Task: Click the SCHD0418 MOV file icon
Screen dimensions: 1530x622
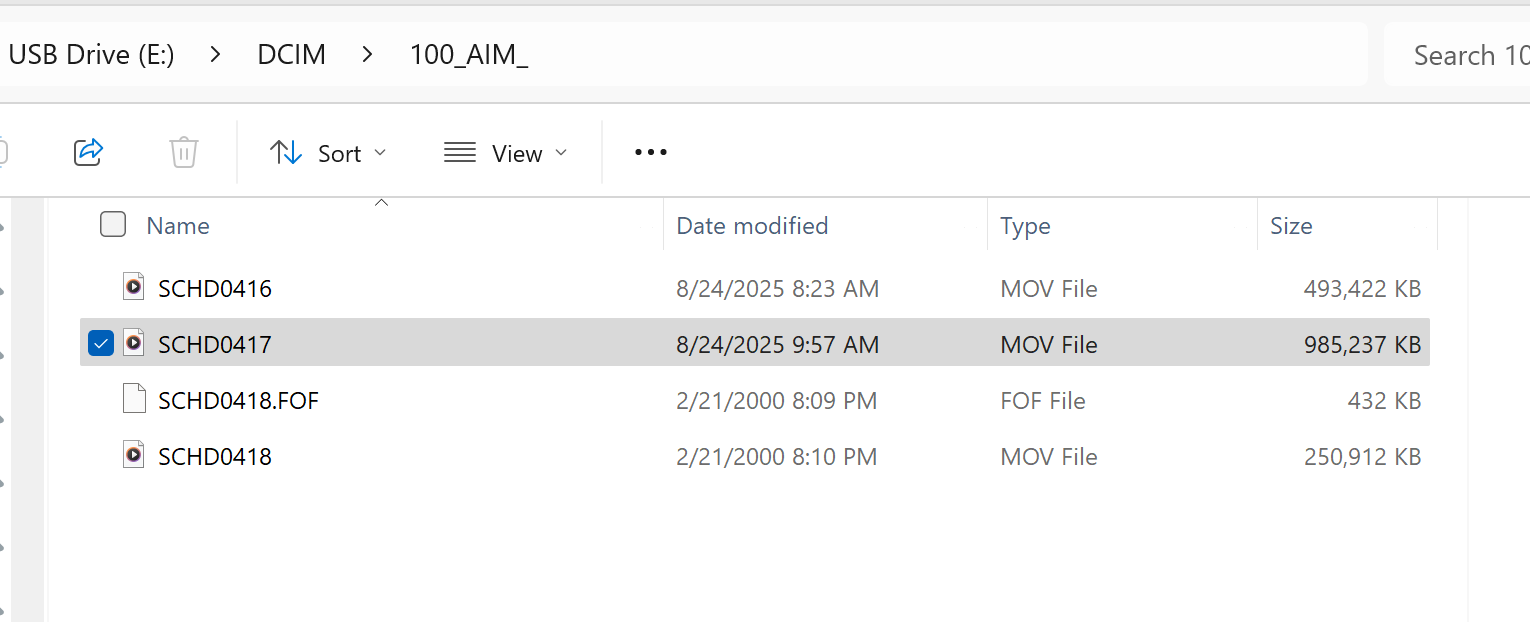Action: 134,455
